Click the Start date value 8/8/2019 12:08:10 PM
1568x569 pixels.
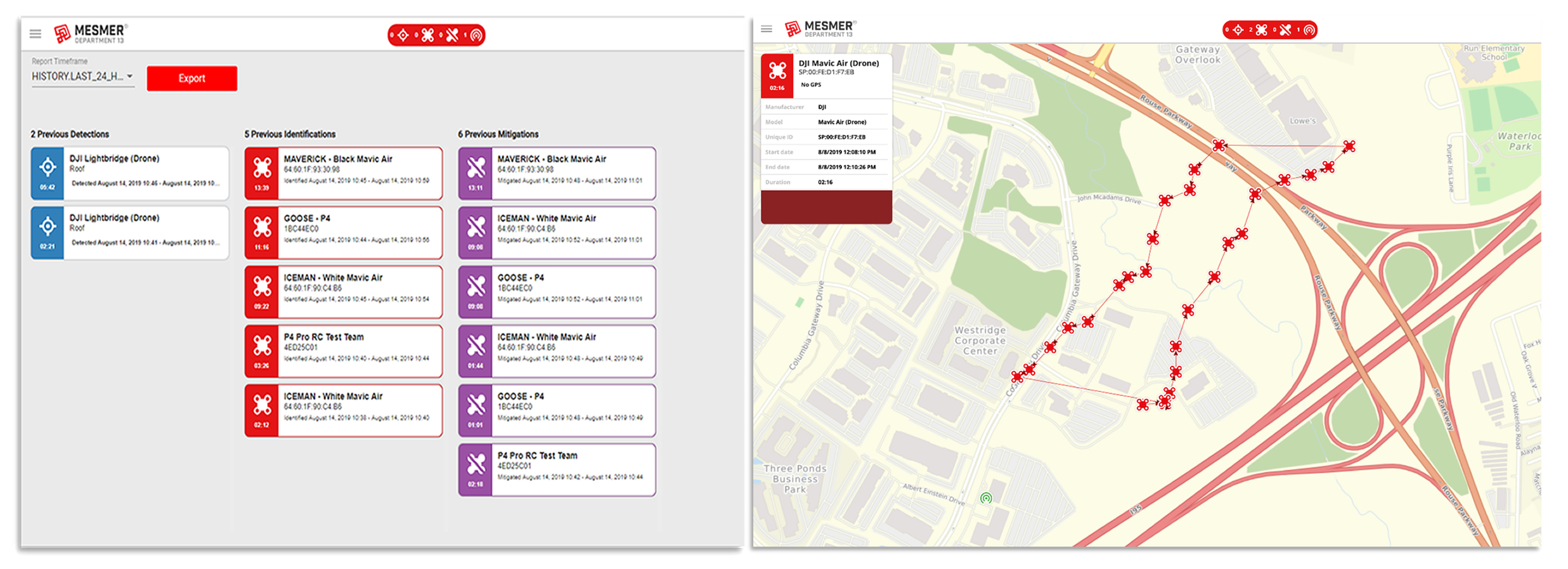coord(846,152)
